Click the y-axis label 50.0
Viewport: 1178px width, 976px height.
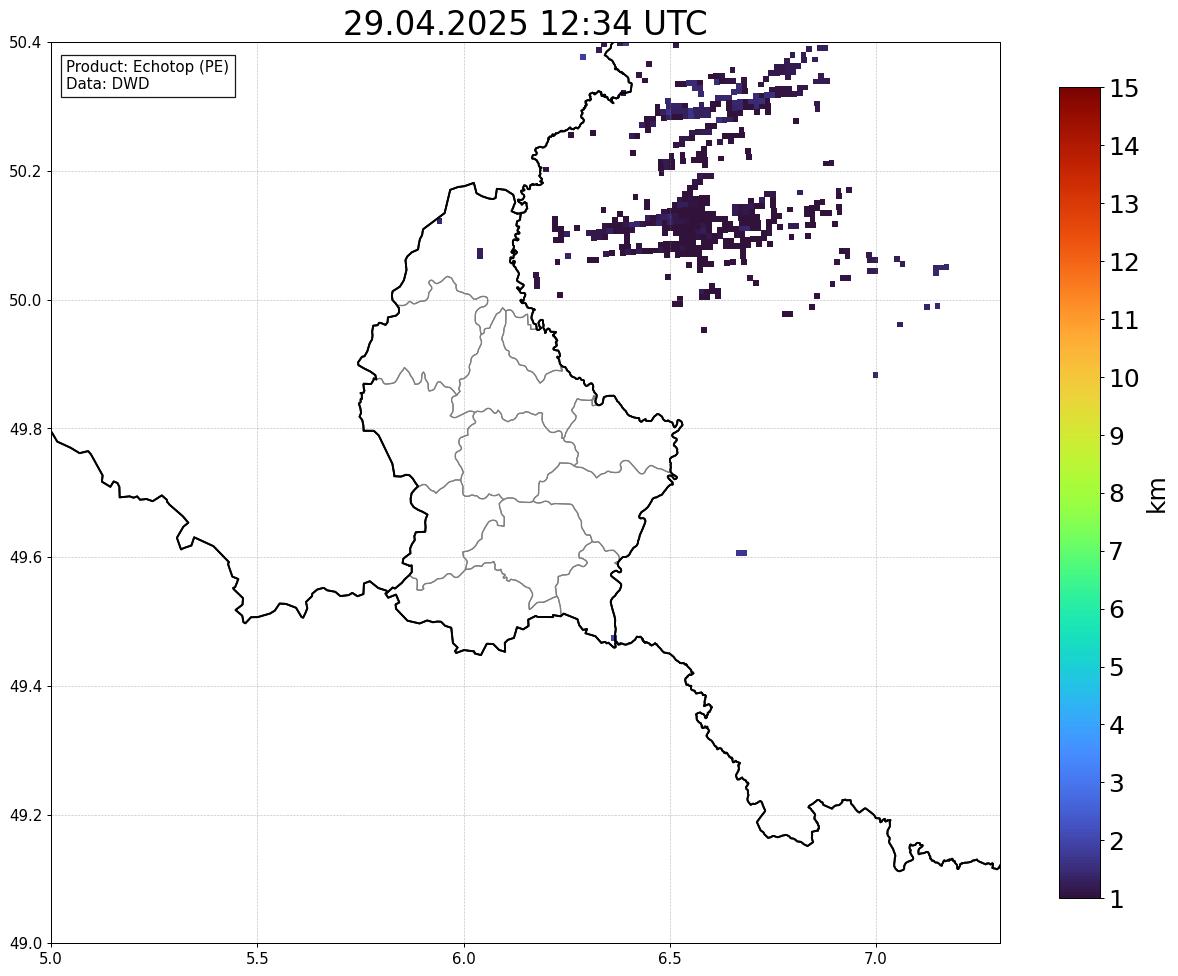pos(25,301)
